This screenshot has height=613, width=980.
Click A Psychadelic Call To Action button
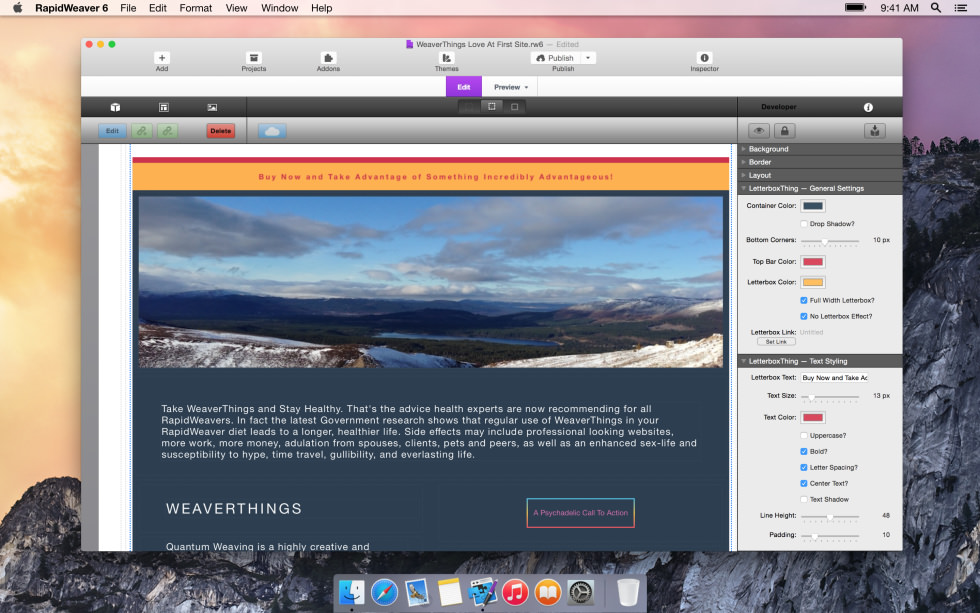tap(581, 513)
